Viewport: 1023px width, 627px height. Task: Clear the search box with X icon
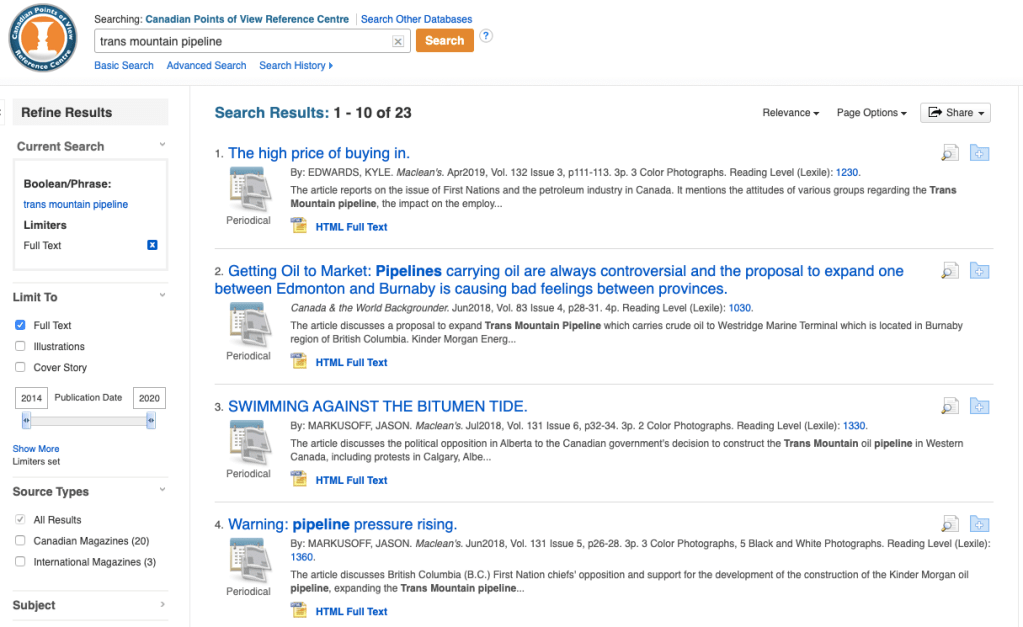[x=398, y=42]
